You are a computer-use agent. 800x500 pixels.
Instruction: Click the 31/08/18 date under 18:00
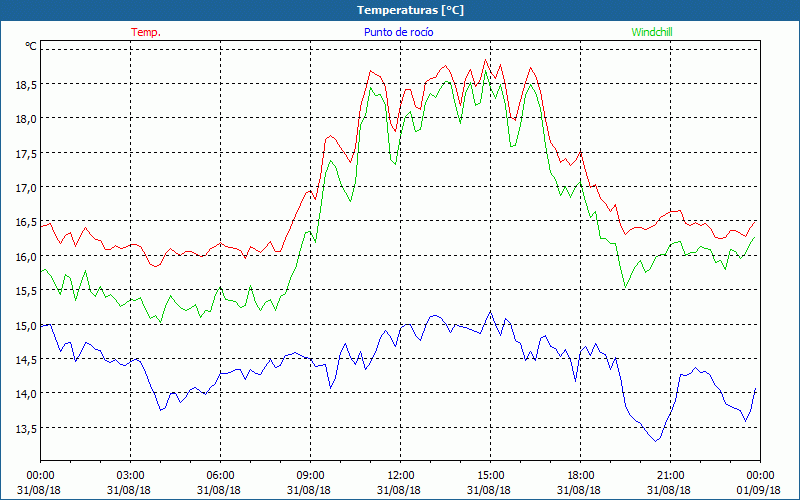coord(579,490)
